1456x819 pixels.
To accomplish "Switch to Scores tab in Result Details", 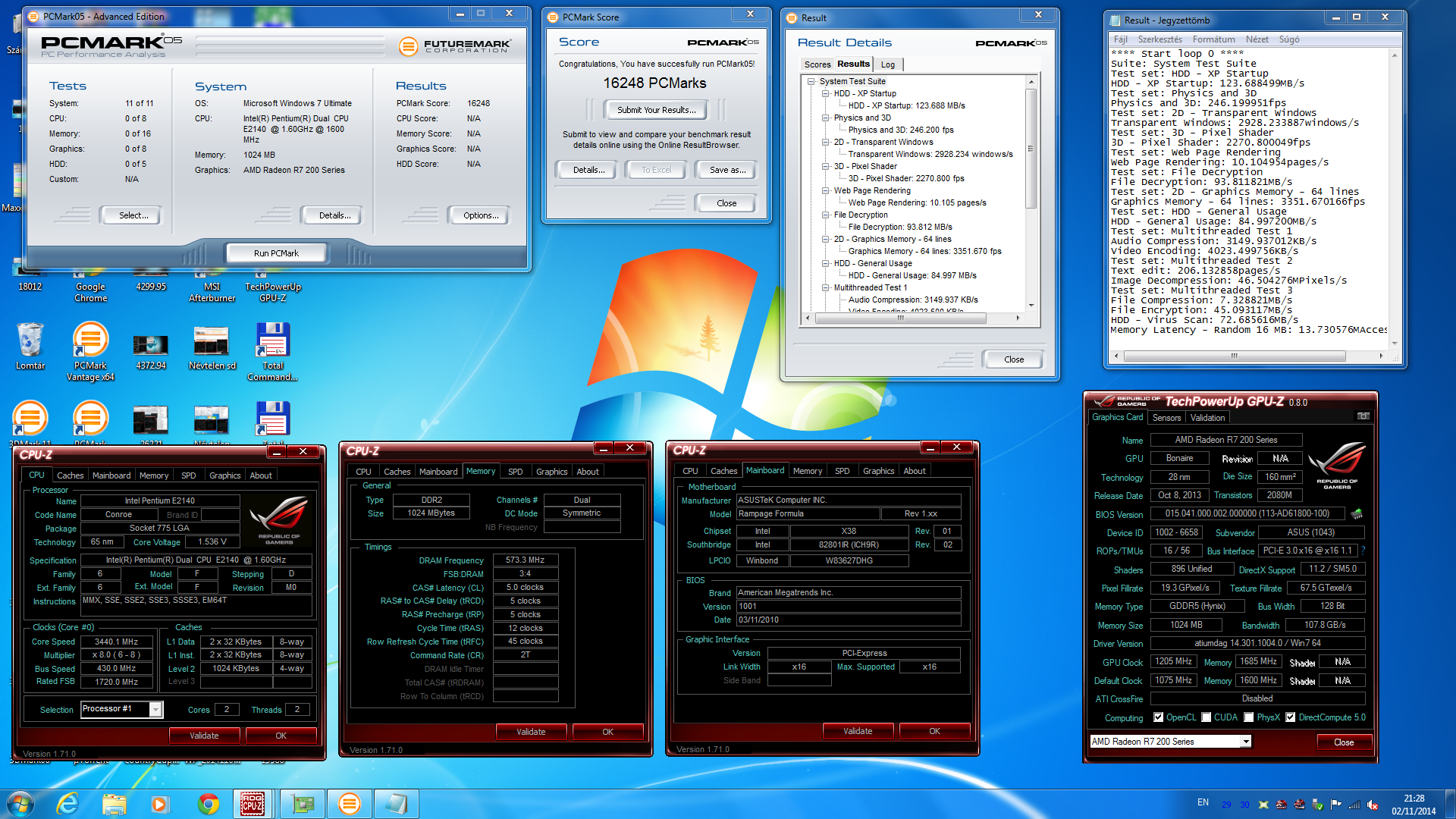I will [817, 64].
